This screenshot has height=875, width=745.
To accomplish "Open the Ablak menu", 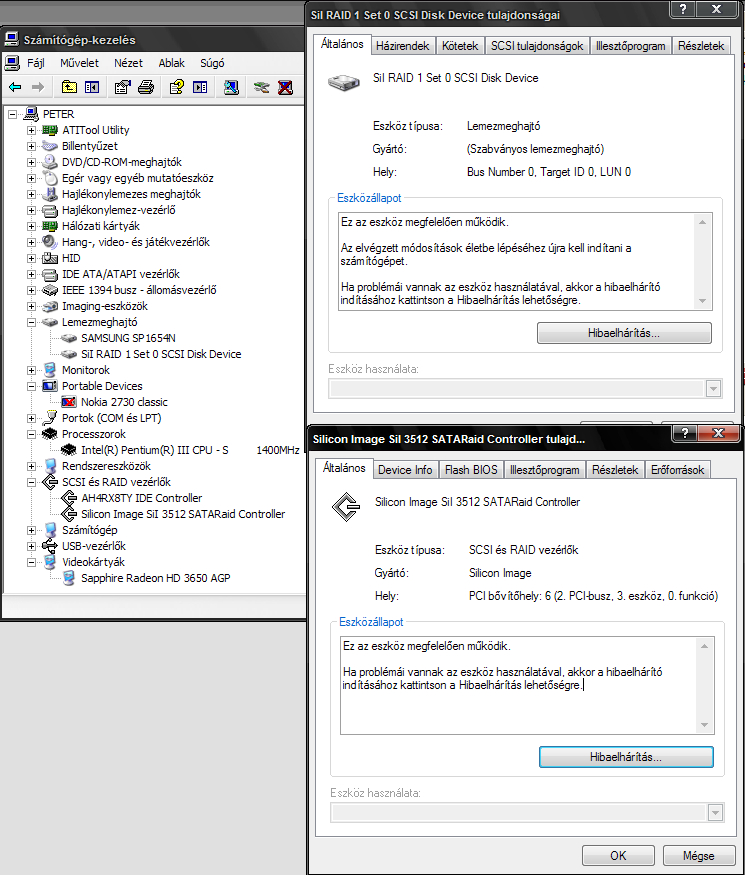I will [x=171, y=63].
